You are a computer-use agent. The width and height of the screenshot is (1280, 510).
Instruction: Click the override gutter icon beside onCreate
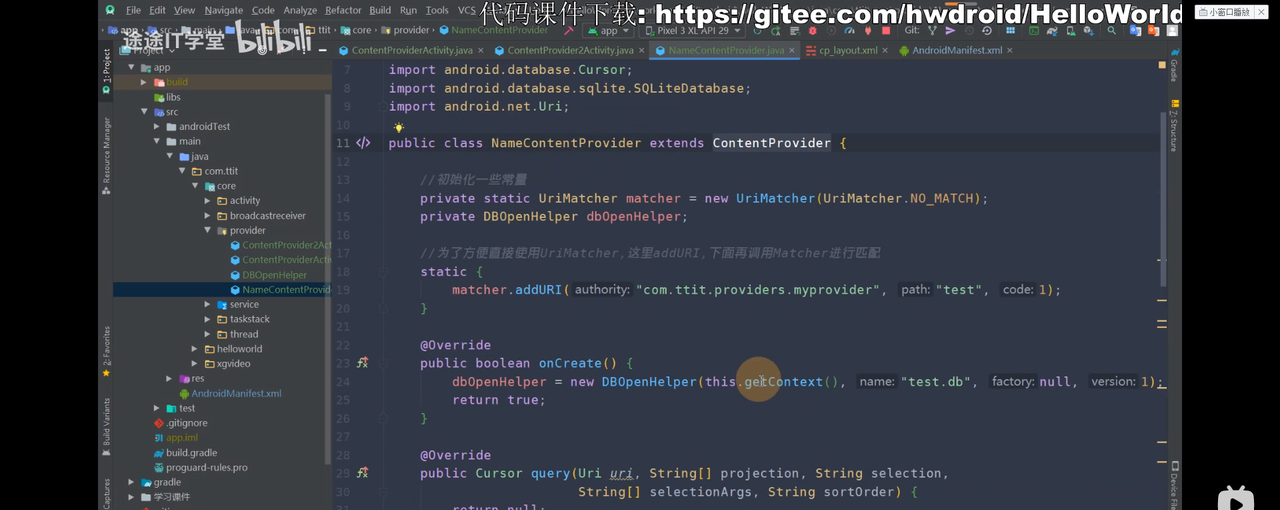coord(362,363)
